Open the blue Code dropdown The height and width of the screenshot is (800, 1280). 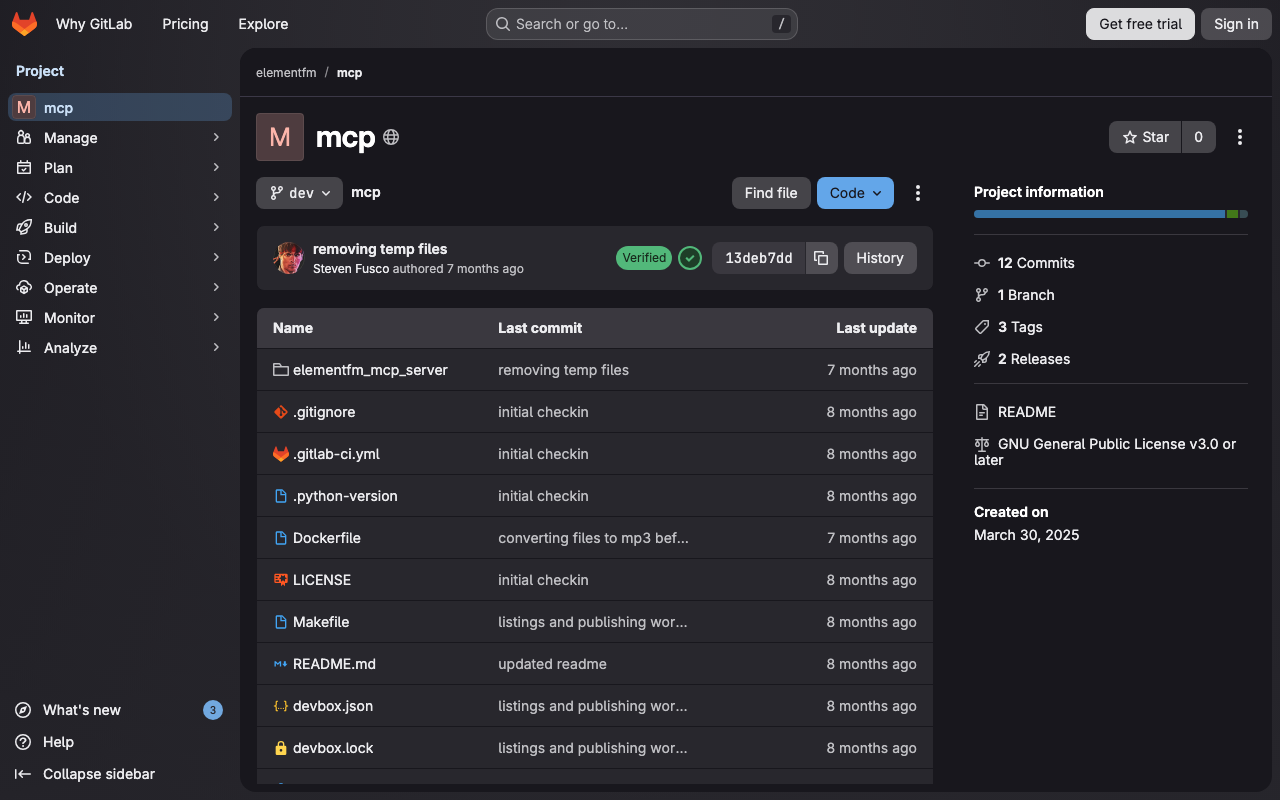pyautogui.click(x=855, y=193)
